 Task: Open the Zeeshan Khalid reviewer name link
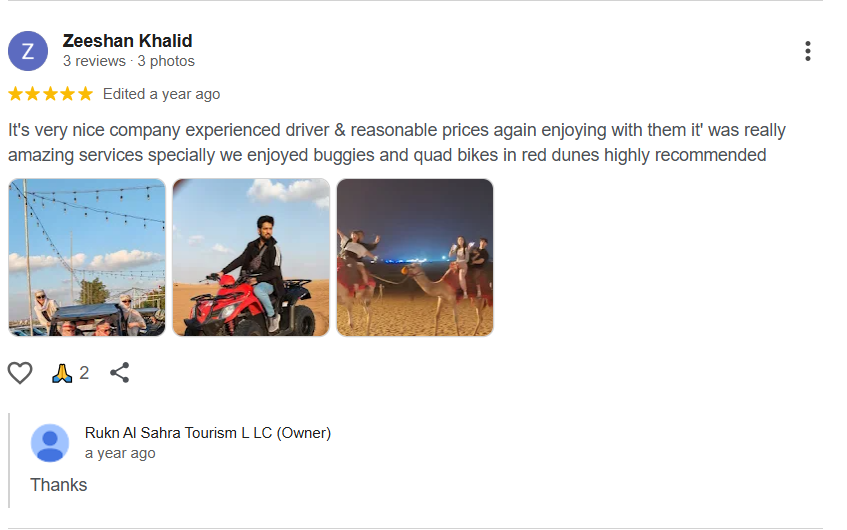click(x=127, y=41)
